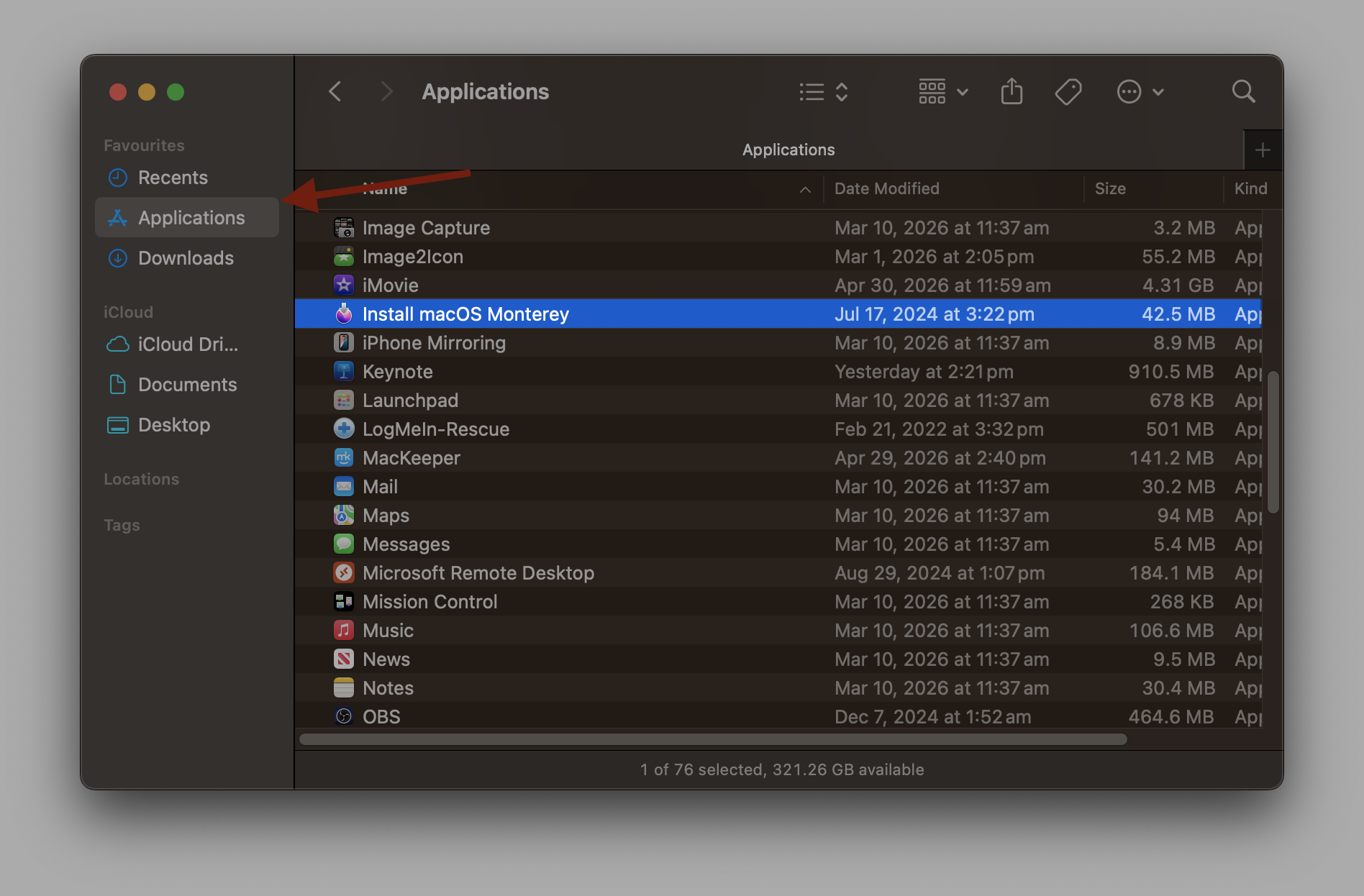The width and height of the screenshot is (1364, 896).
Task: Select the OBS app icon
Action: click(344, 716)
